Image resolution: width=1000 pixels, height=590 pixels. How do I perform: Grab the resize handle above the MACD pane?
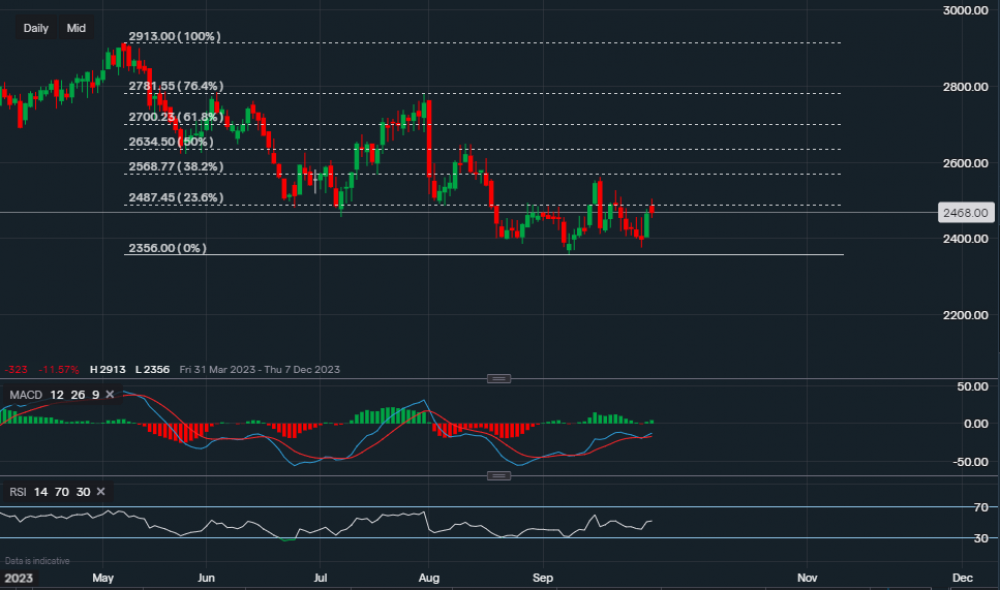(x=499, y=379)
